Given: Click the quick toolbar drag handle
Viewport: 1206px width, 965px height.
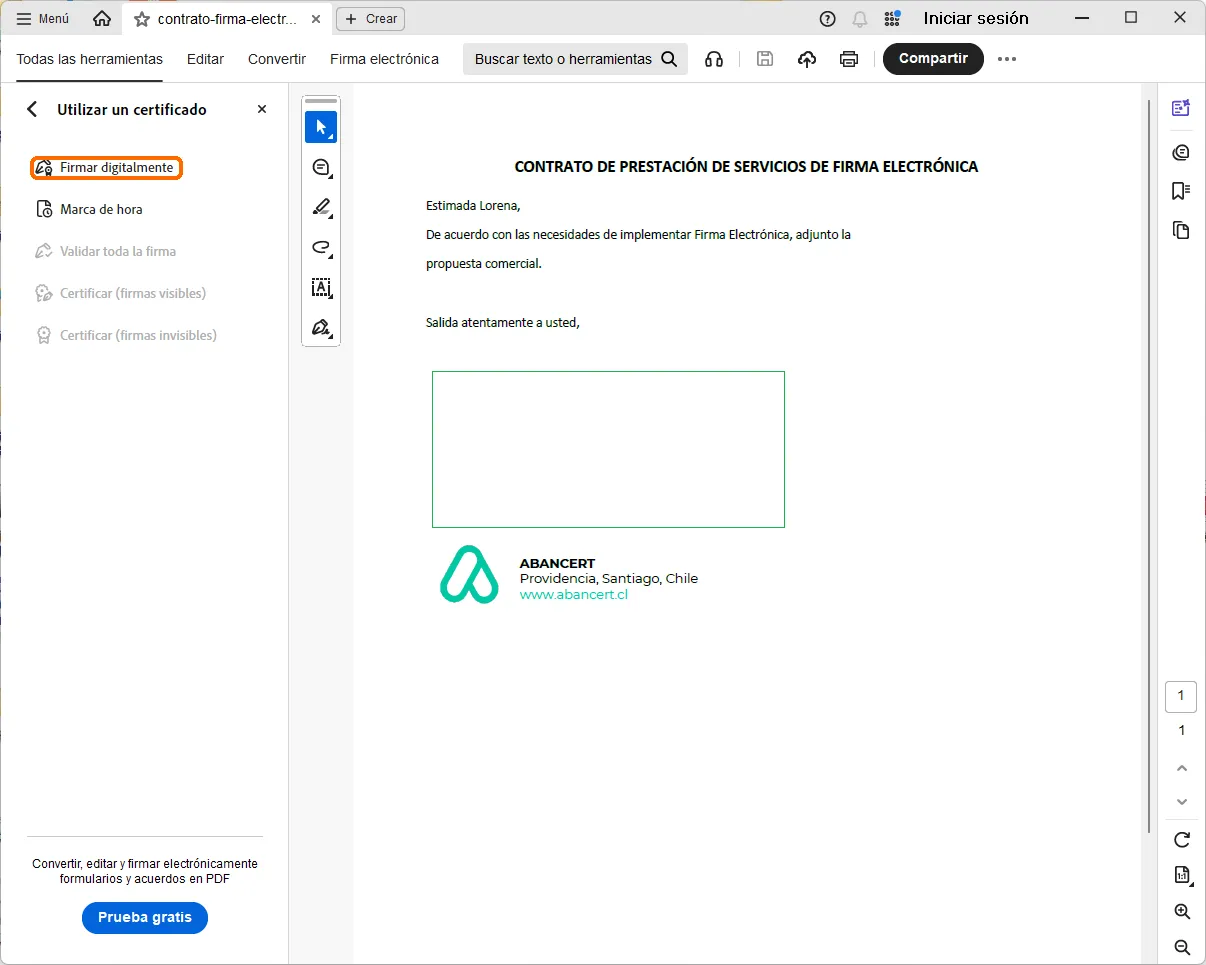Looking at the screenshot, I should tap(321, 101).
